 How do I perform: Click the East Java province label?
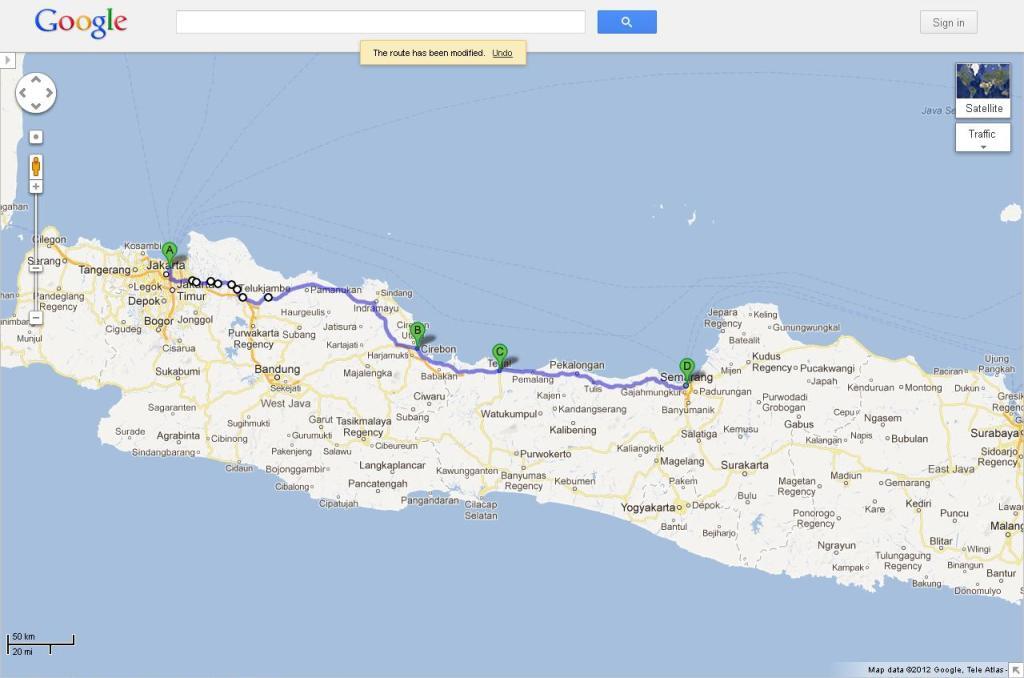coord(951,469)
